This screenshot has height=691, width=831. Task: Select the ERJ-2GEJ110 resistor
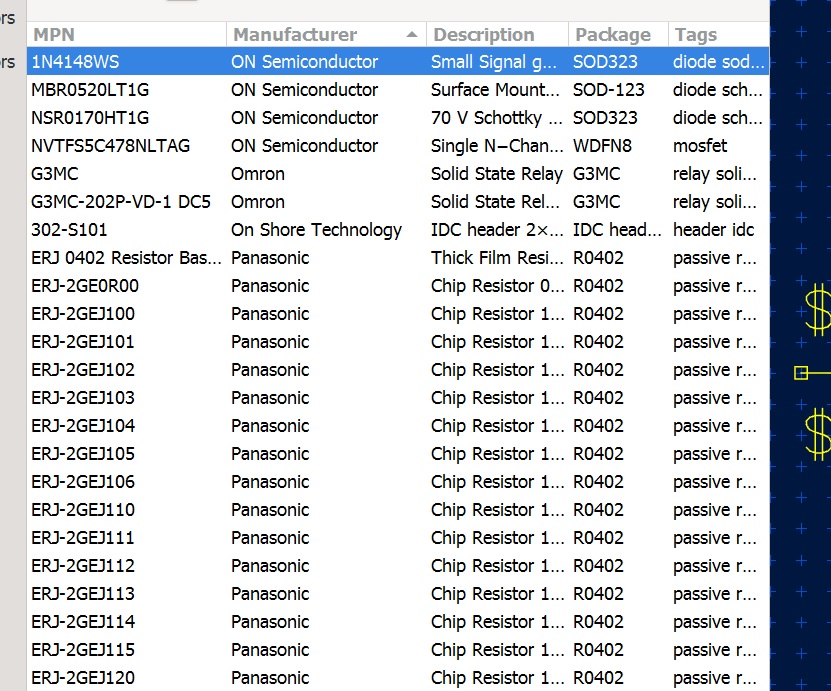[x=398, y=510]
